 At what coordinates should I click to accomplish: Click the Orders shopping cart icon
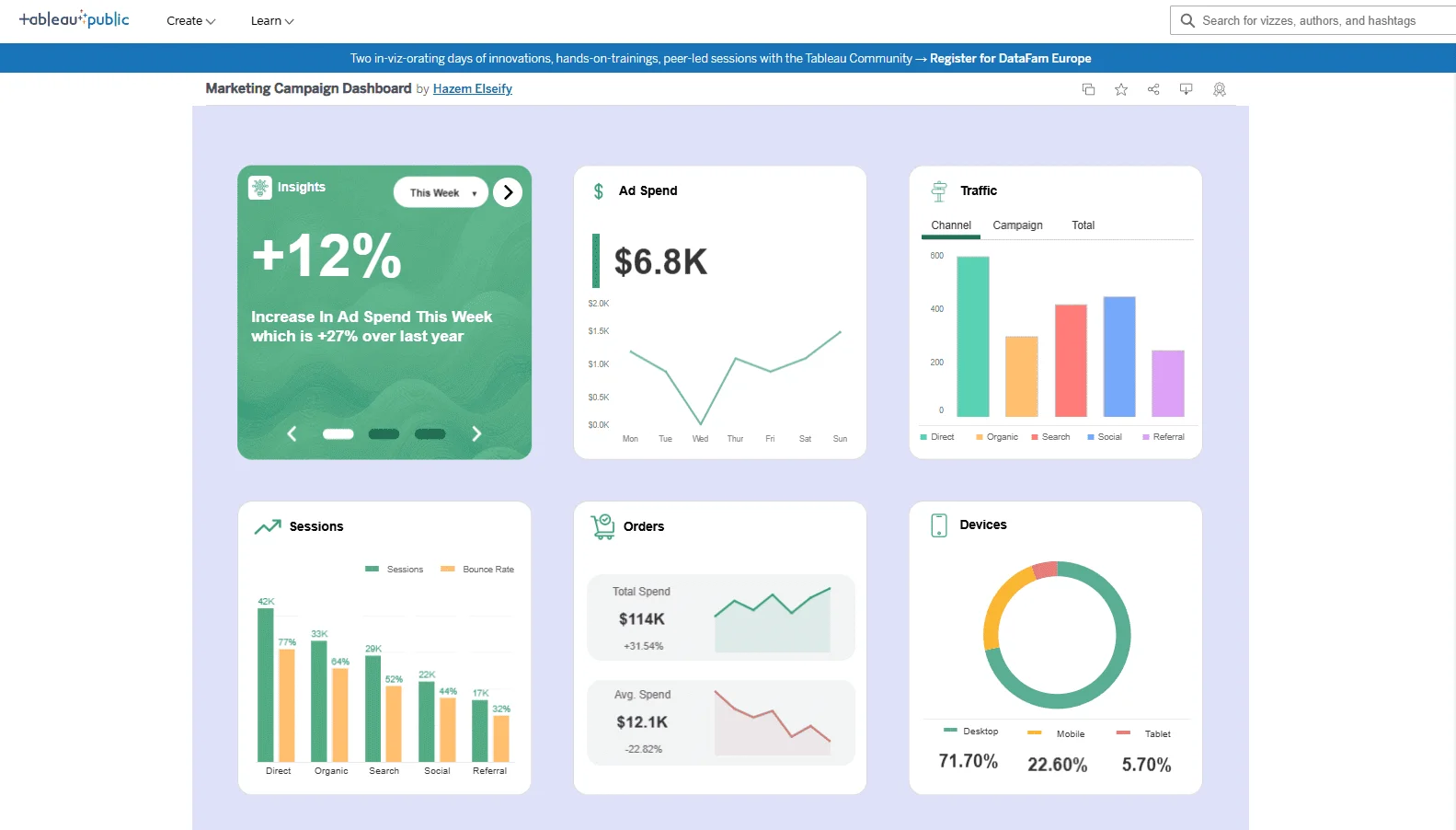click(602, 526)
